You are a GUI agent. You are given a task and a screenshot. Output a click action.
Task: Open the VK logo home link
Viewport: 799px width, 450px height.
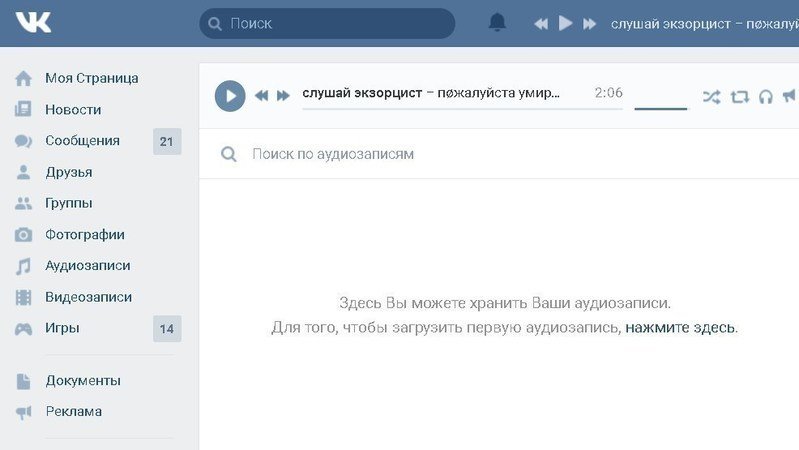(x=33, y=23)
